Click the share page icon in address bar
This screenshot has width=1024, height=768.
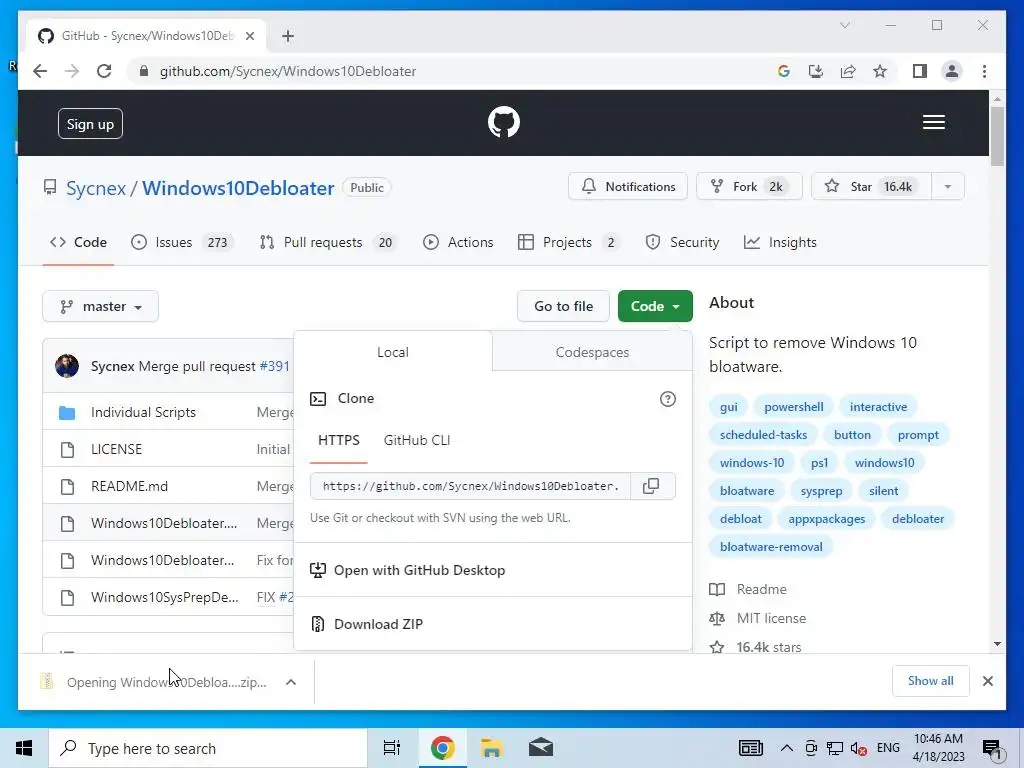(848, 71)
